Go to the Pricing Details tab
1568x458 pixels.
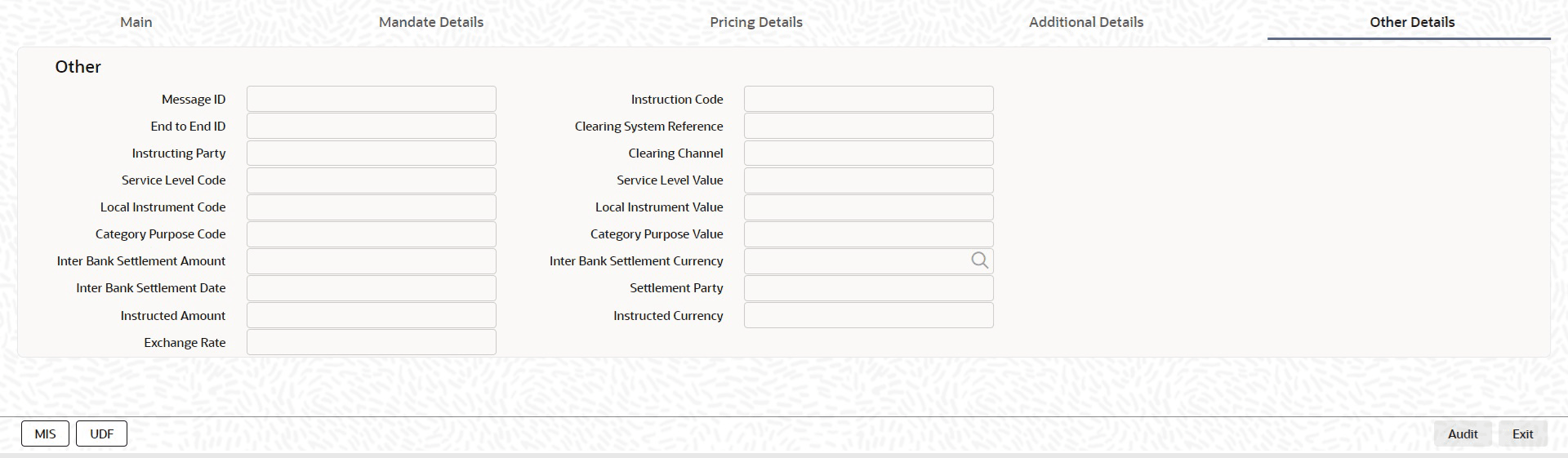click(x=756, y=22)
